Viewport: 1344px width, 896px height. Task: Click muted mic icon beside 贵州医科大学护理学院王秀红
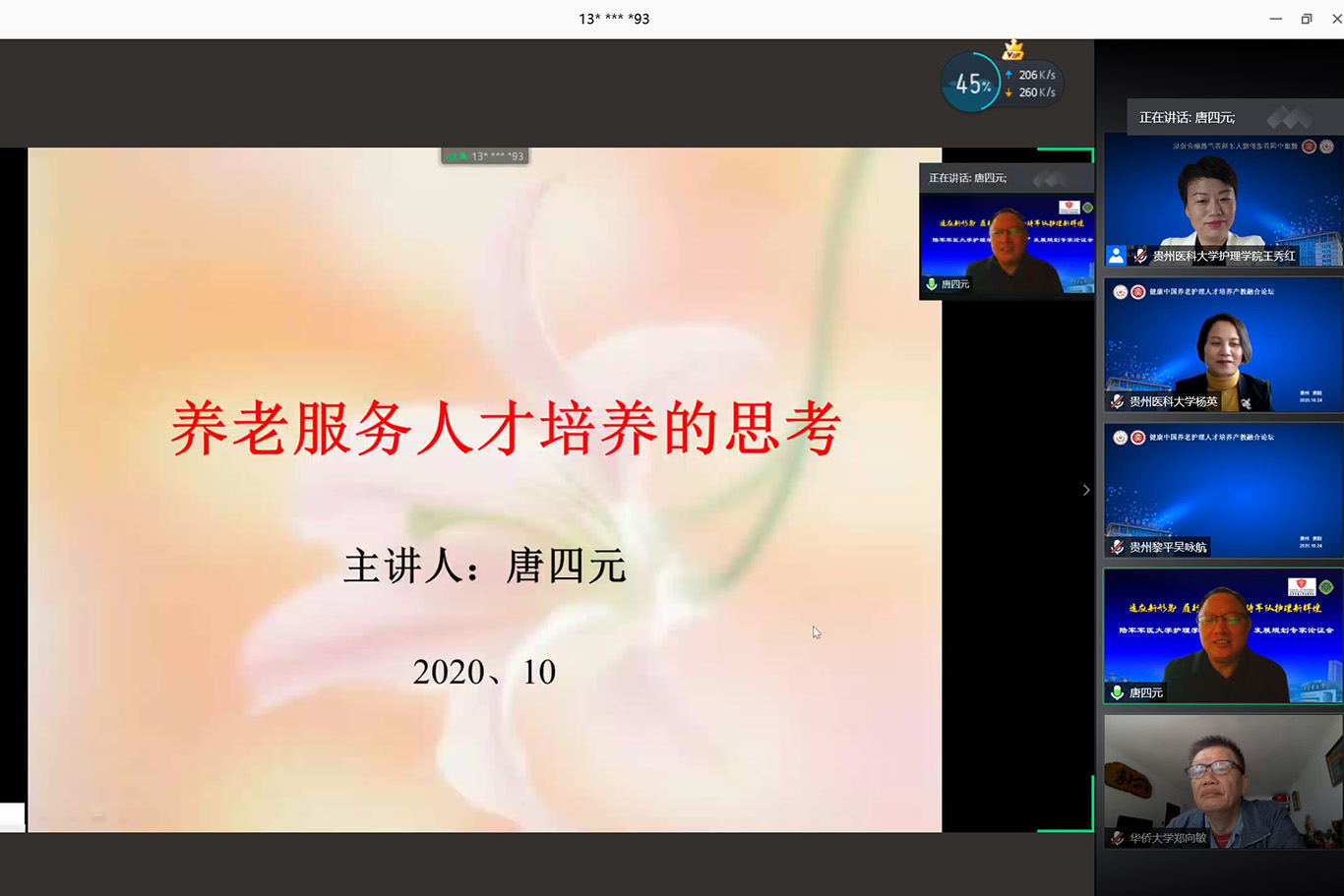coord(1140,256)
